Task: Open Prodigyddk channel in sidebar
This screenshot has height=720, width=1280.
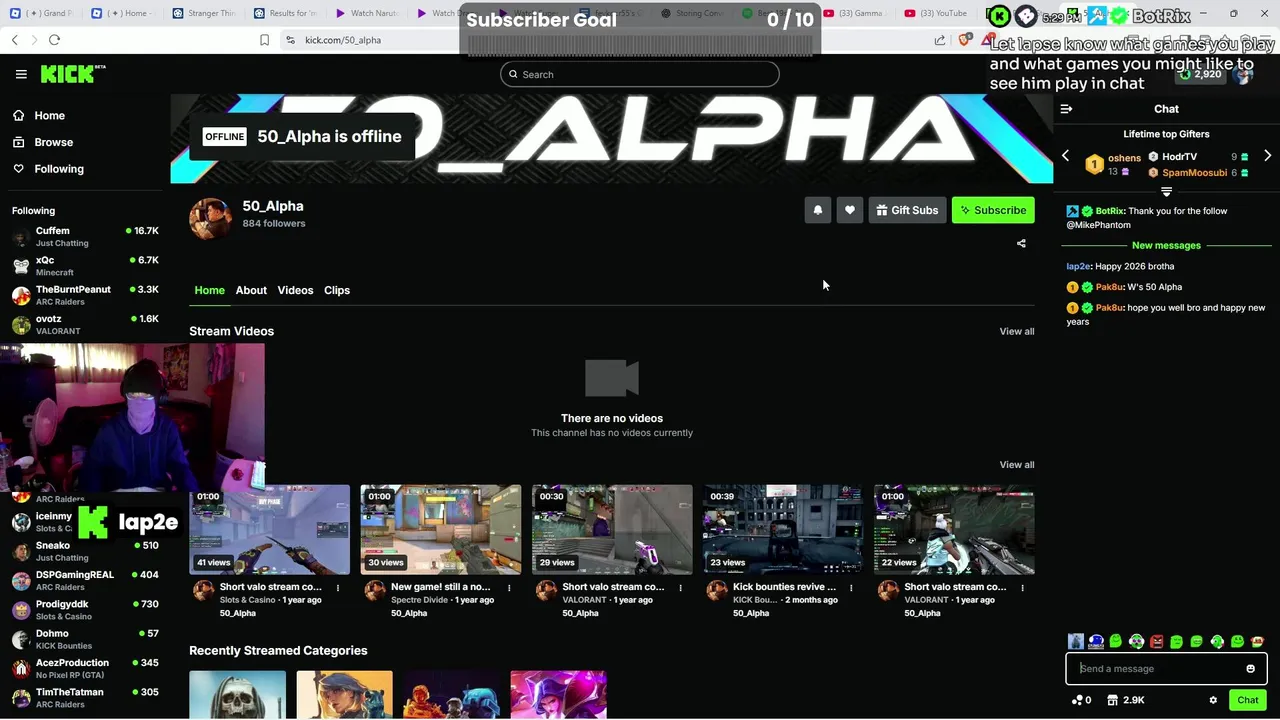Action: point(85,609)
